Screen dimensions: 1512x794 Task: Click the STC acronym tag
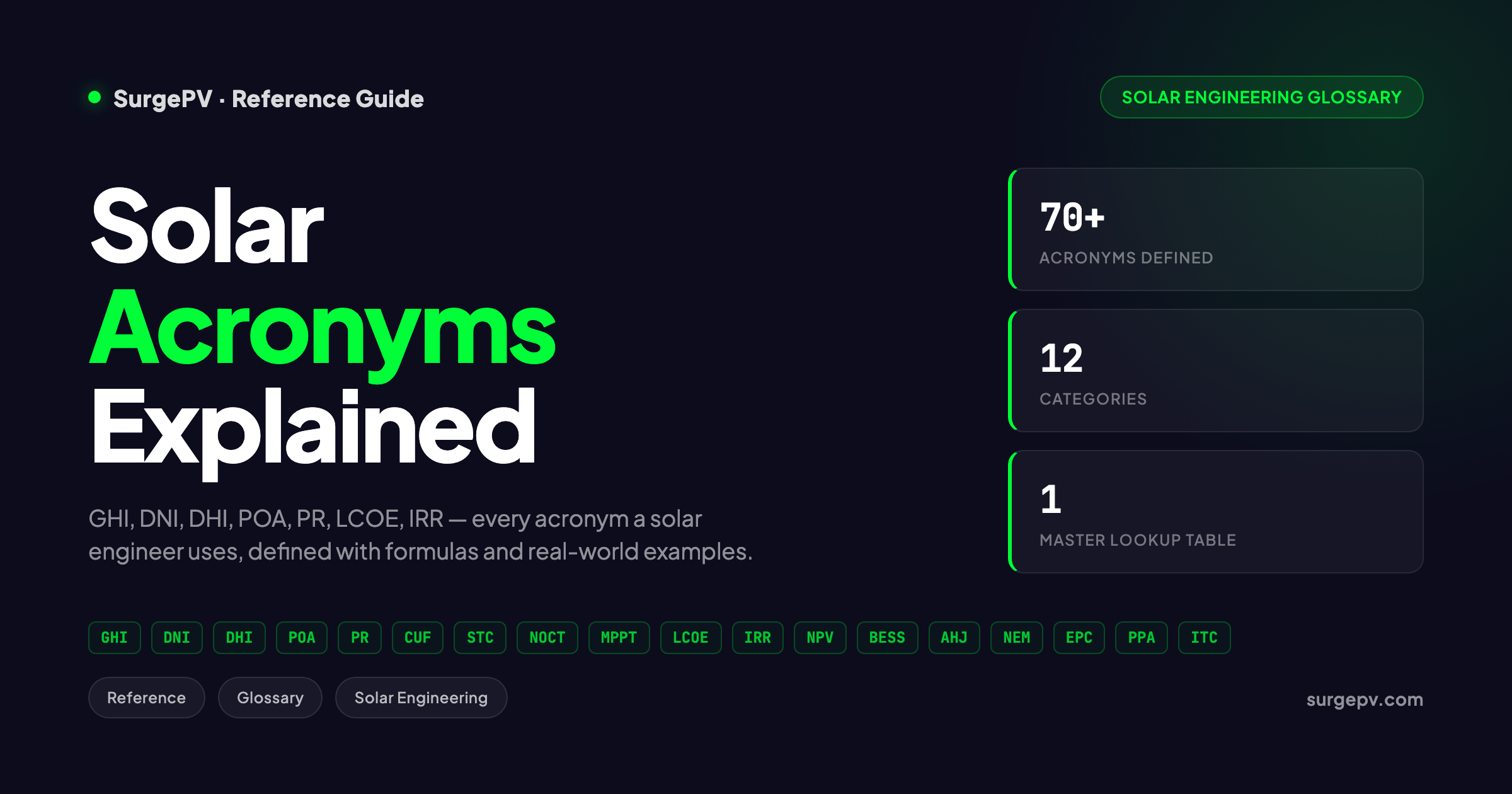(x=480, y=638)
